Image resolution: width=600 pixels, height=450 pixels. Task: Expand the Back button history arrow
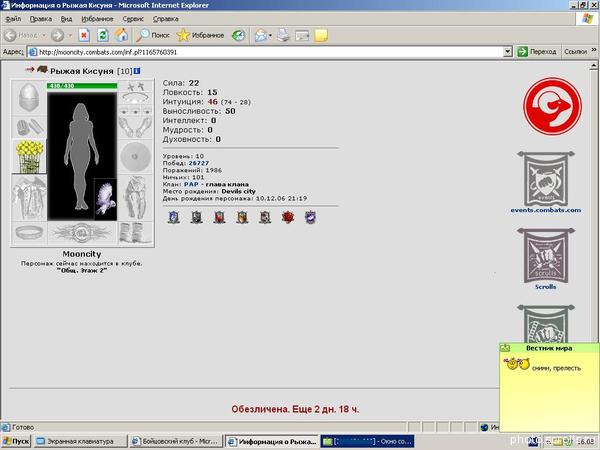pos(44,36)
